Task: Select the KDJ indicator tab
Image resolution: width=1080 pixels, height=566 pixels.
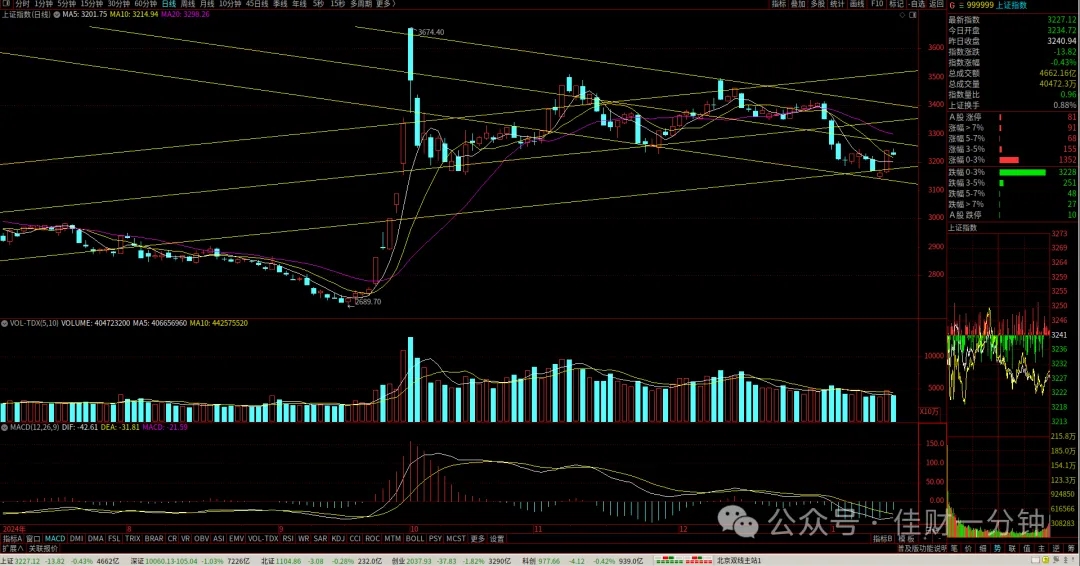Action: [x=338, y=538]
